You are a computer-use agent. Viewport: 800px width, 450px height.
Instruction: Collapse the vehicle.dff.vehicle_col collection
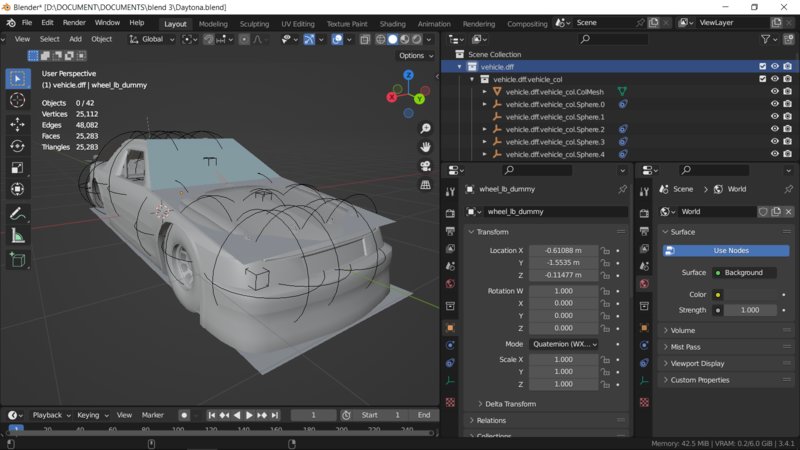(x=472, y=80)
